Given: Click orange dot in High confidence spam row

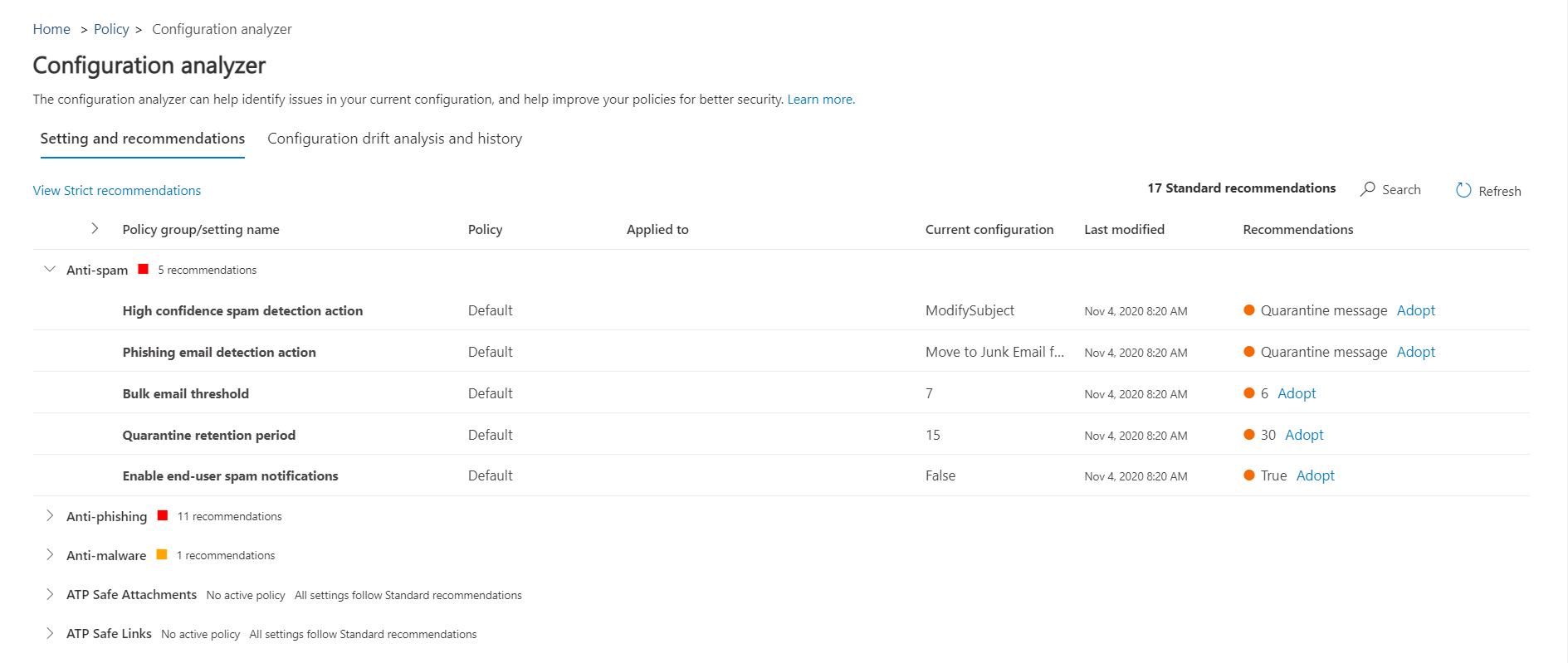Looking at the screenshot, I should [x=1248, y=310].
